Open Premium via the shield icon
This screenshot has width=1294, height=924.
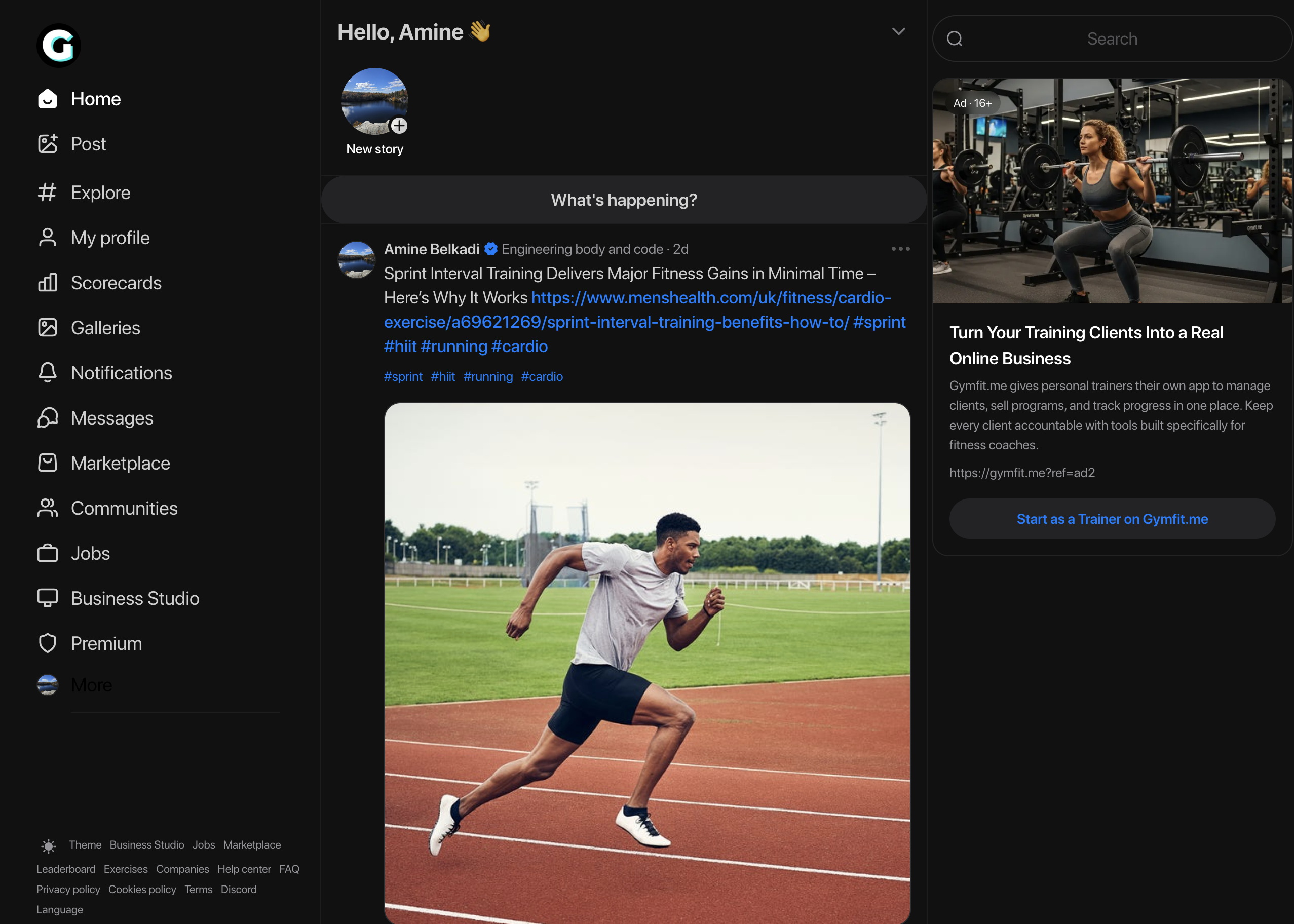[106, 643]
